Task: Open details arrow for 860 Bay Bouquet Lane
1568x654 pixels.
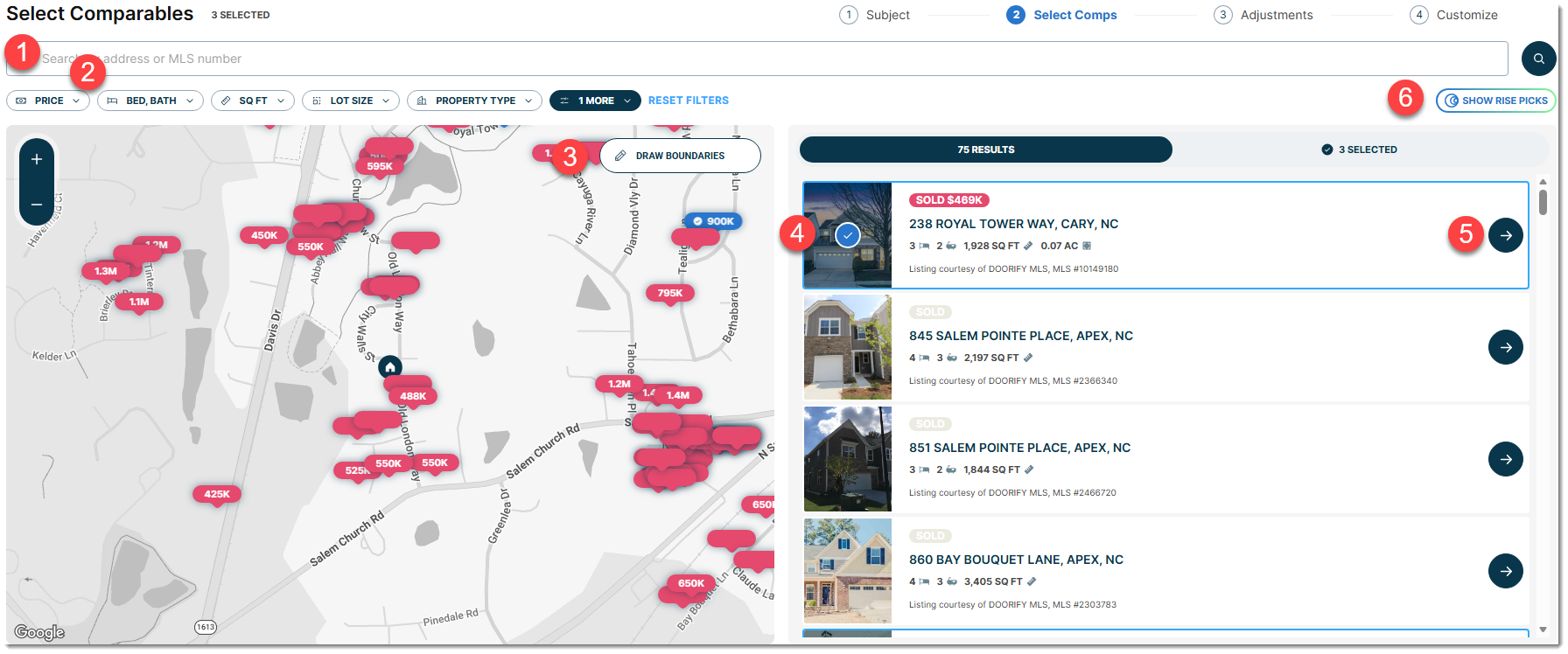Action: [1505, 571]
